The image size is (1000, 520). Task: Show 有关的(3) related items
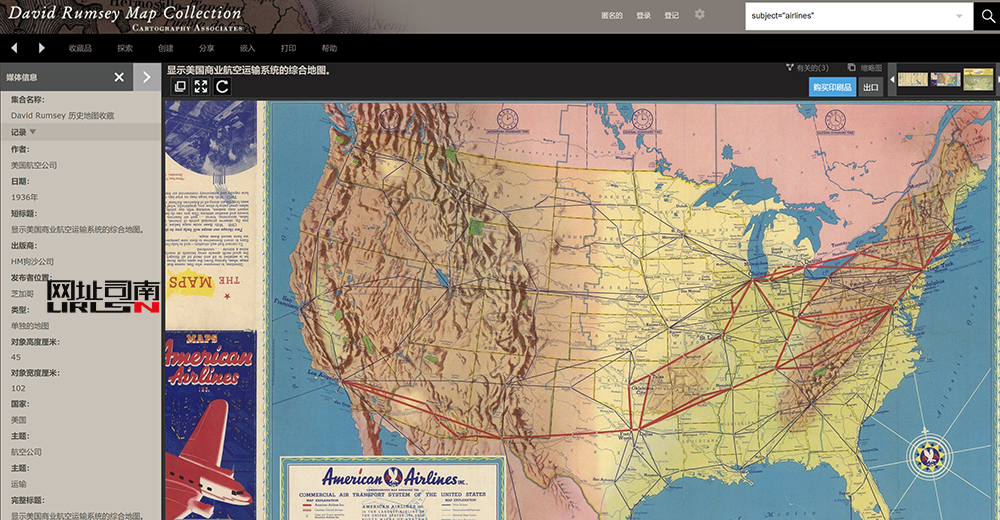(x=808, y=67)
